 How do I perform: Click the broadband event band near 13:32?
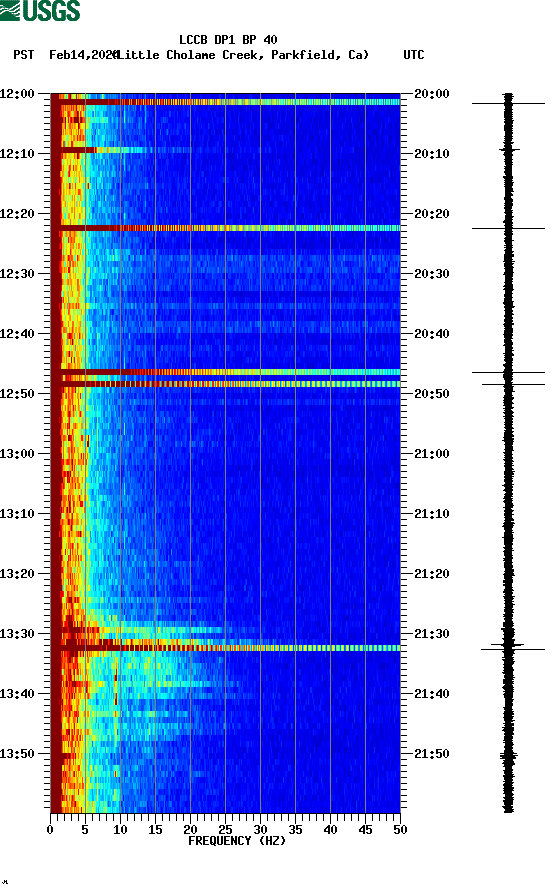pyautogui.click(x=226, y=648)
